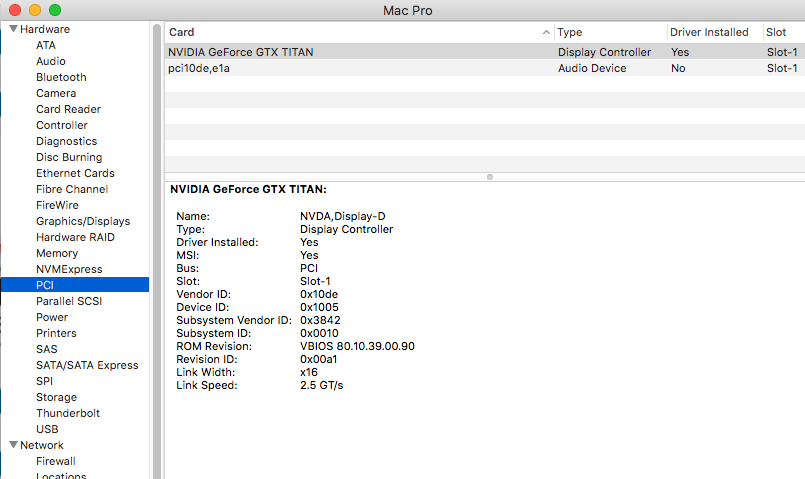Click the Device ID value 0x1005

point(319,307)
